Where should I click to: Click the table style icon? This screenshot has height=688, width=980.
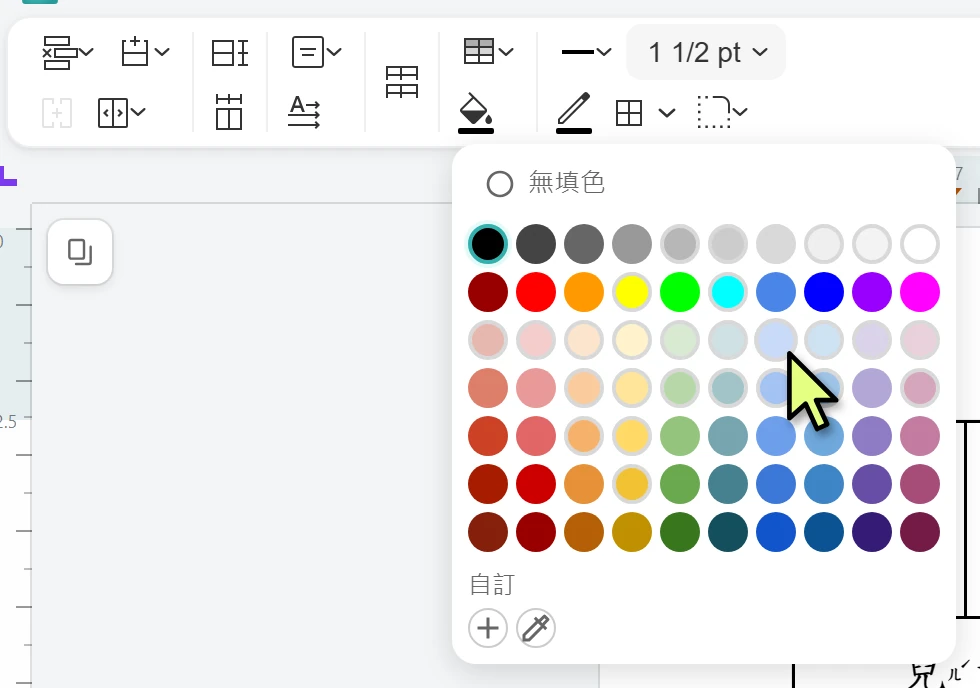479,51
